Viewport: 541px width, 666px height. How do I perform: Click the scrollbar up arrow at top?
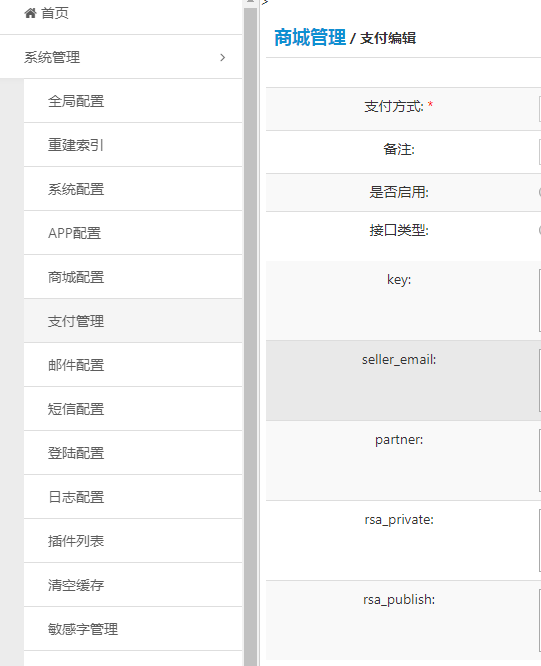(251, 2)
